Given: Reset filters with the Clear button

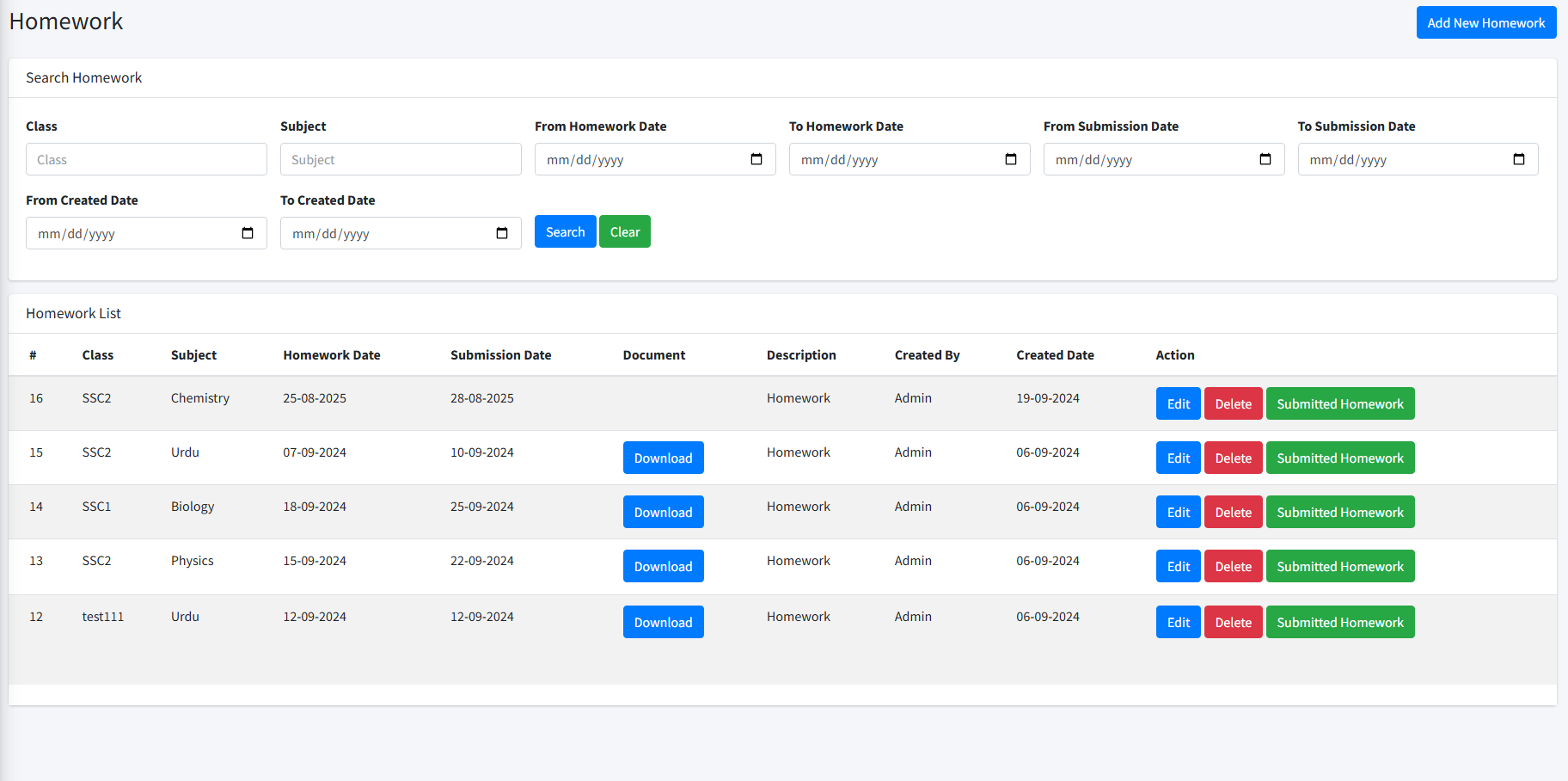Looking at the screenshot, I should click(x=624, y=232).
